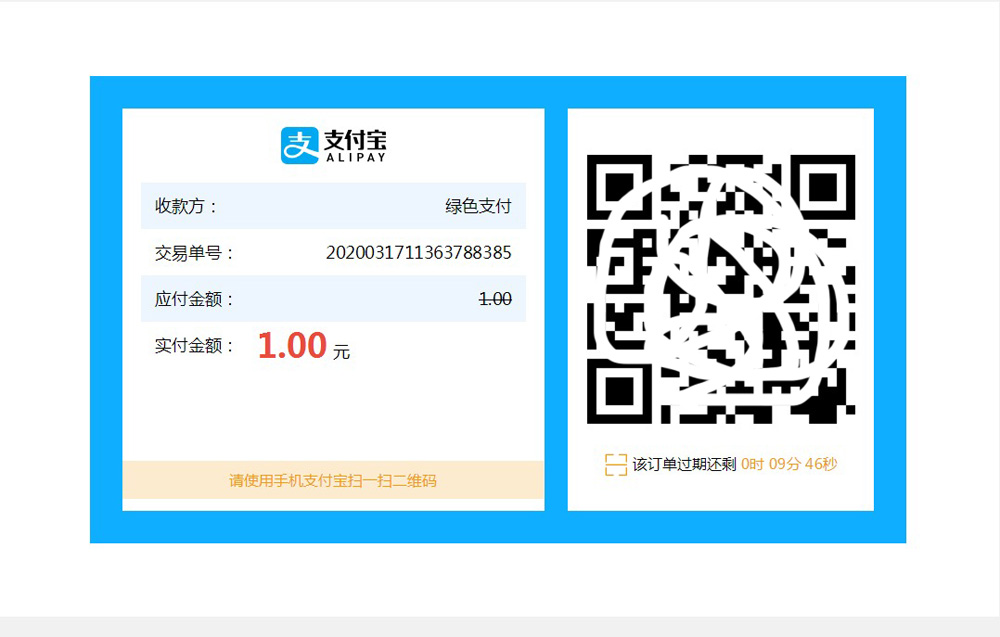Click the blue Alipay logo icon
This screenshot has width=1000, height=637.
[x=300, y=145]
